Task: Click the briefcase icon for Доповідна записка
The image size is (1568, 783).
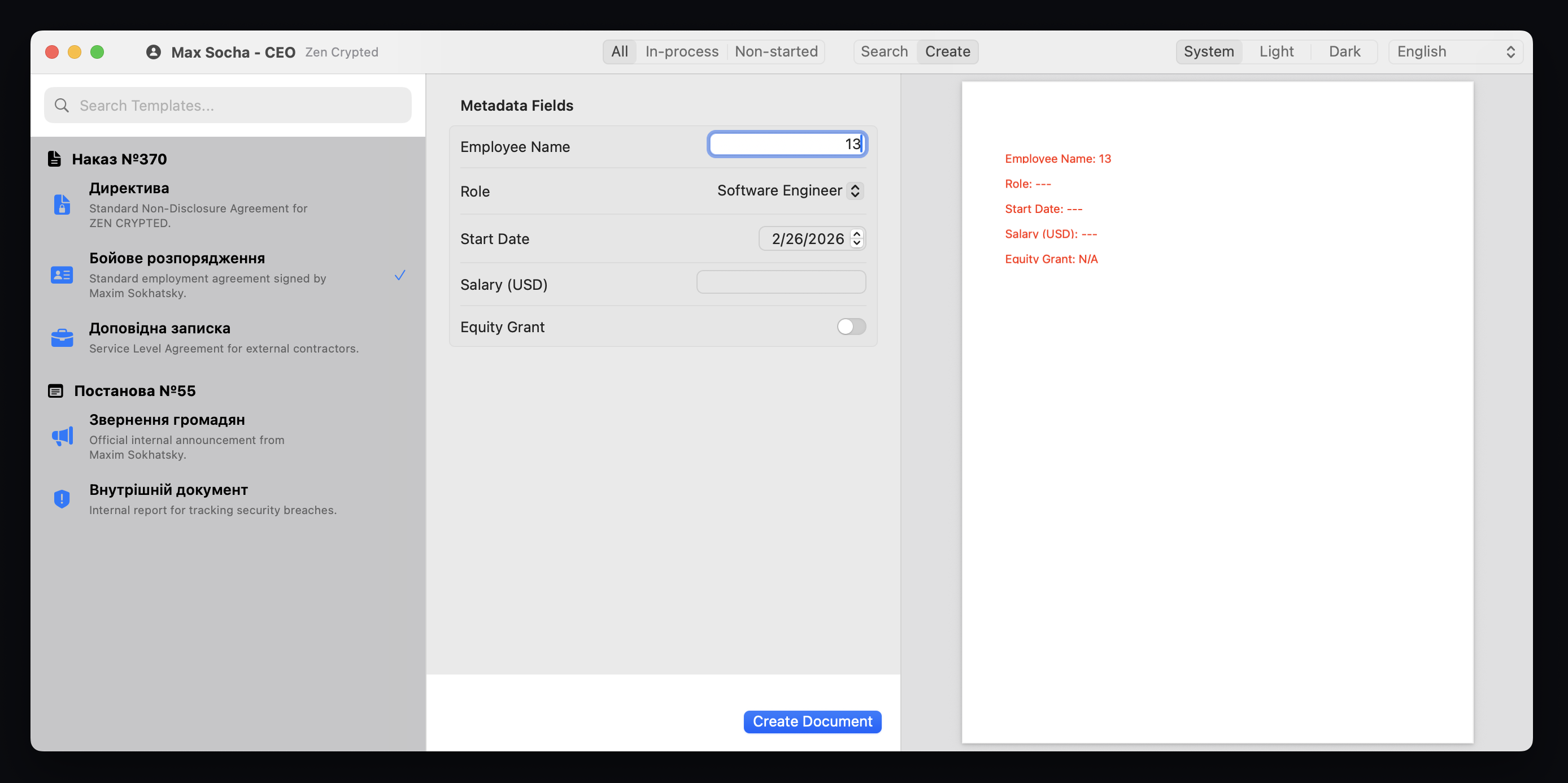Action: (x=62, y=337)
